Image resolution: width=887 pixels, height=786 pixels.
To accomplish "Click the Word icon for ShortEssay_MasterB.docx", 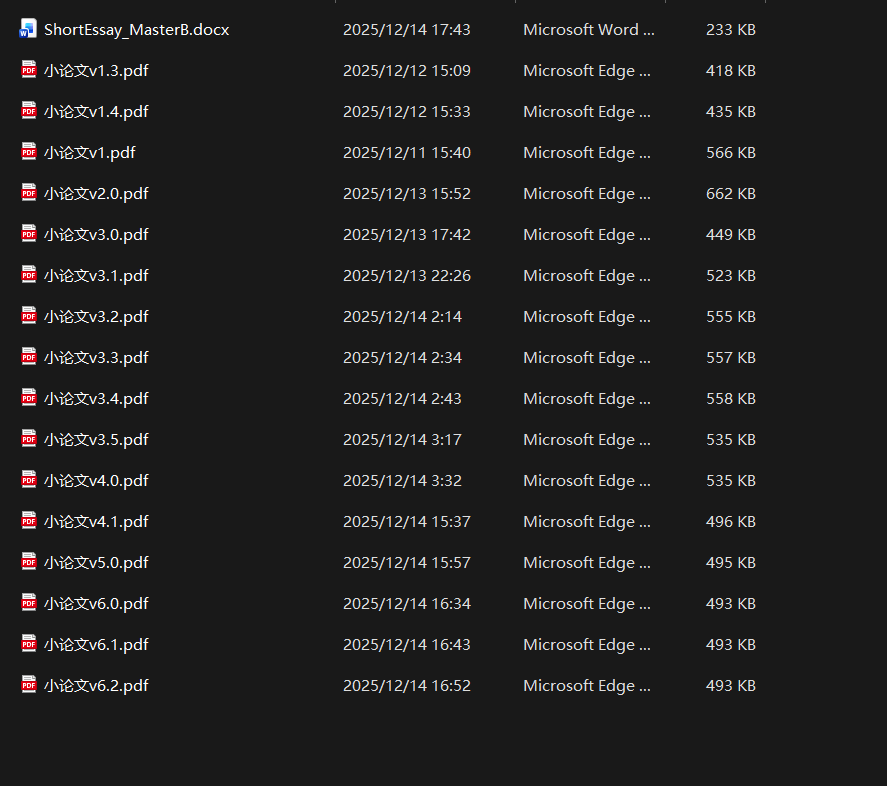I will (28, 29).
